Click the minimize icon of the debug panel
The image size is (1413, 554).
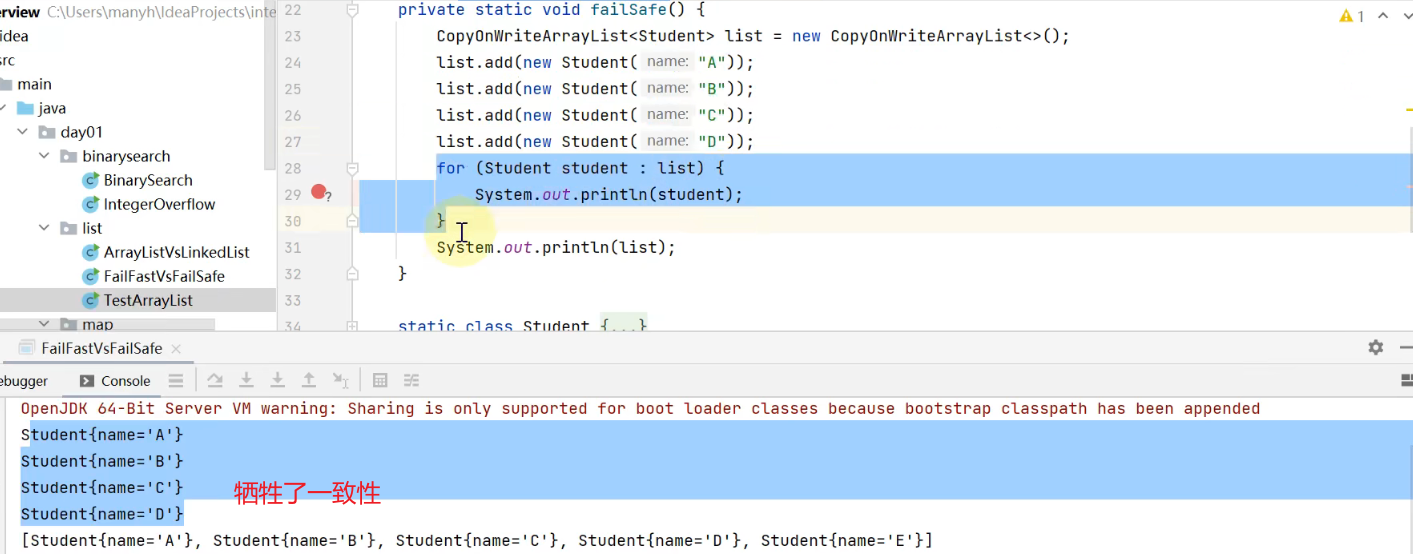1405,347
